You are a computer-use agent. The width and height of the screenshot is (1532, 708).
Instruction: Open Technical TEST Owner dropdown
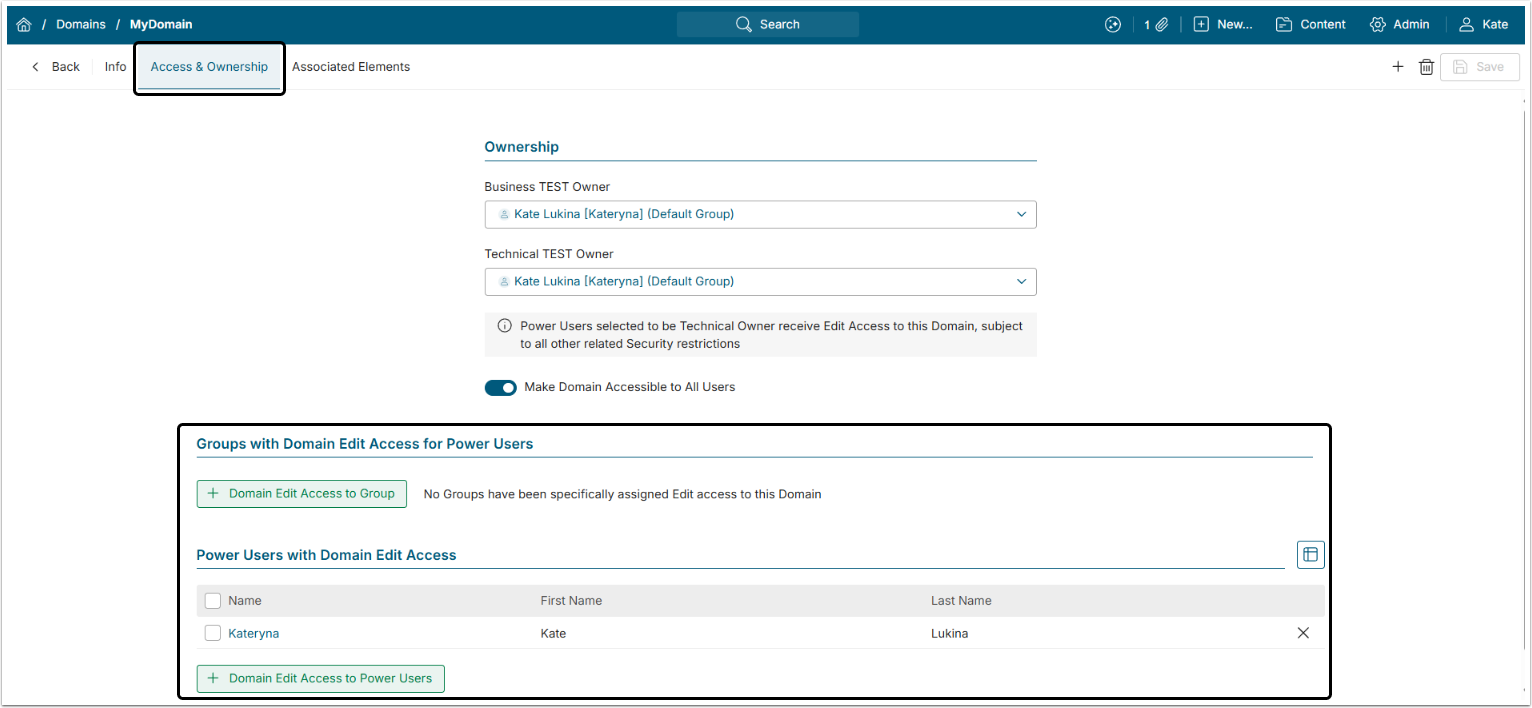[761, 282]
